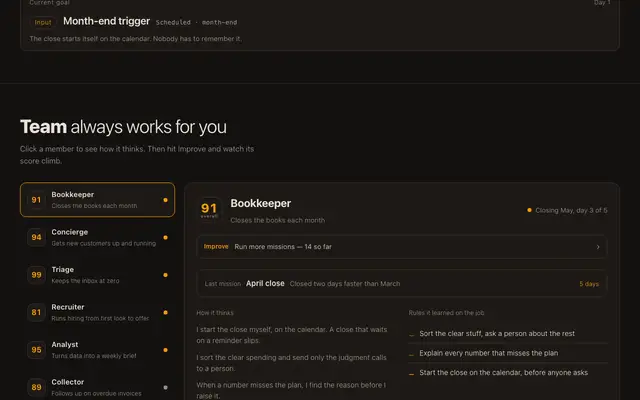This screenshot has height=400, width=640.
Task: Click the orange status dot on Analyst row
Action: click(165, 350)
